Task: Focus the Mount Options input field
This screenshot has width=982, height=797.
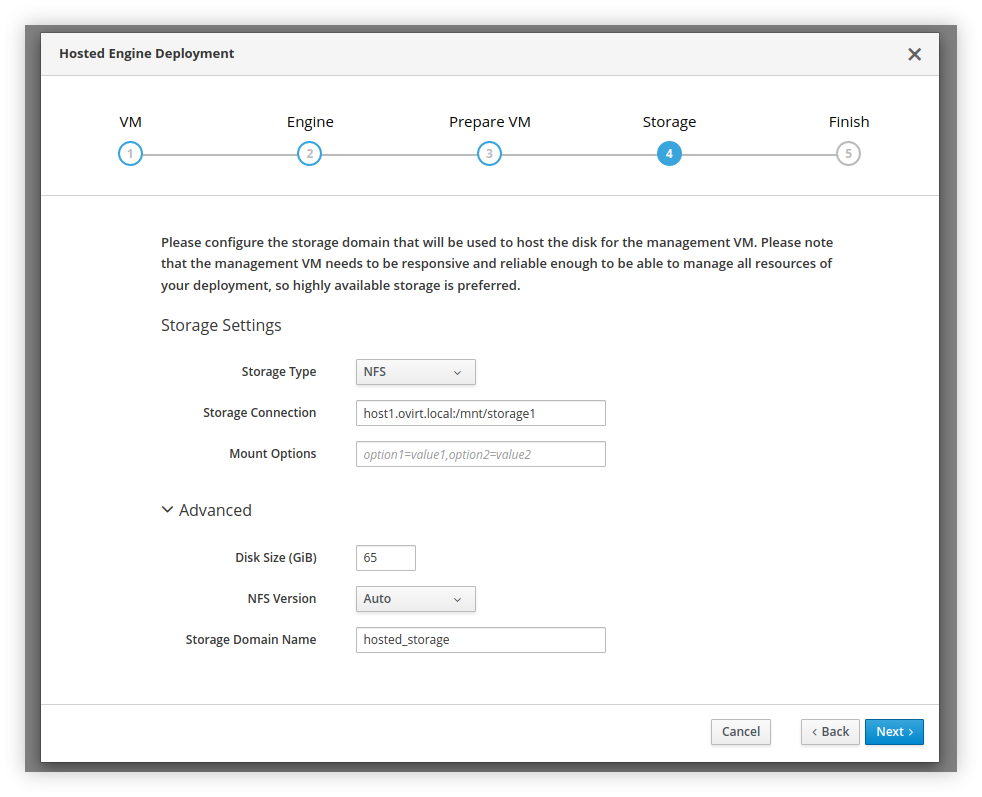Action: click(480, 454)
